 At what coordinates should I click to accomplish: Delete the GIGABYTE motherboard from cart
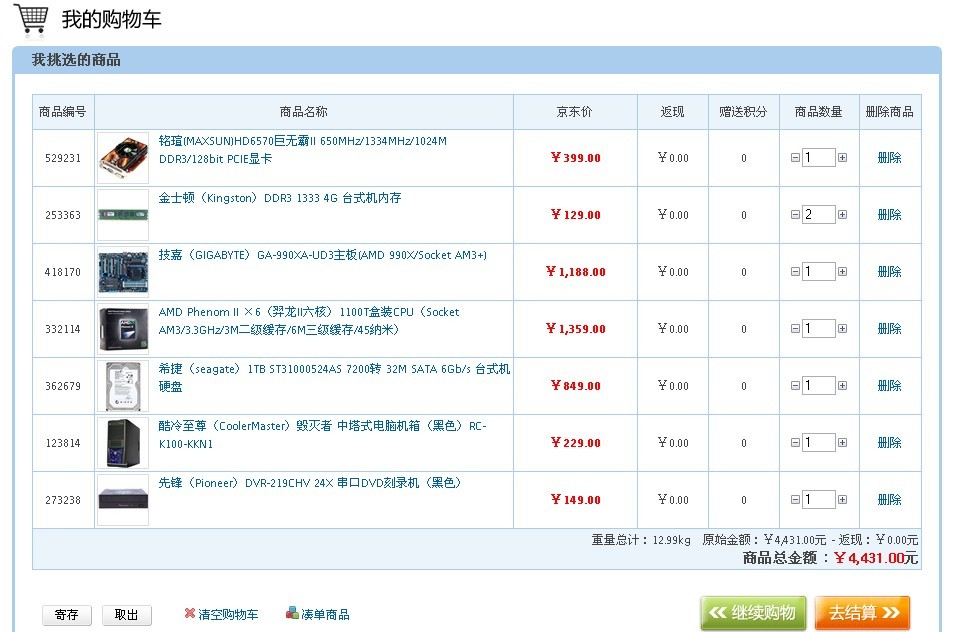[889, 272]
